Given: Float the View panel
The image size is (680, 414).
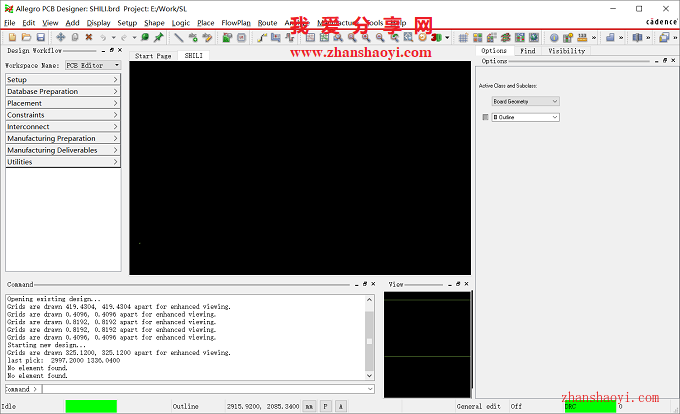Looking at the screenshot, I should click(x=458, y=284).
